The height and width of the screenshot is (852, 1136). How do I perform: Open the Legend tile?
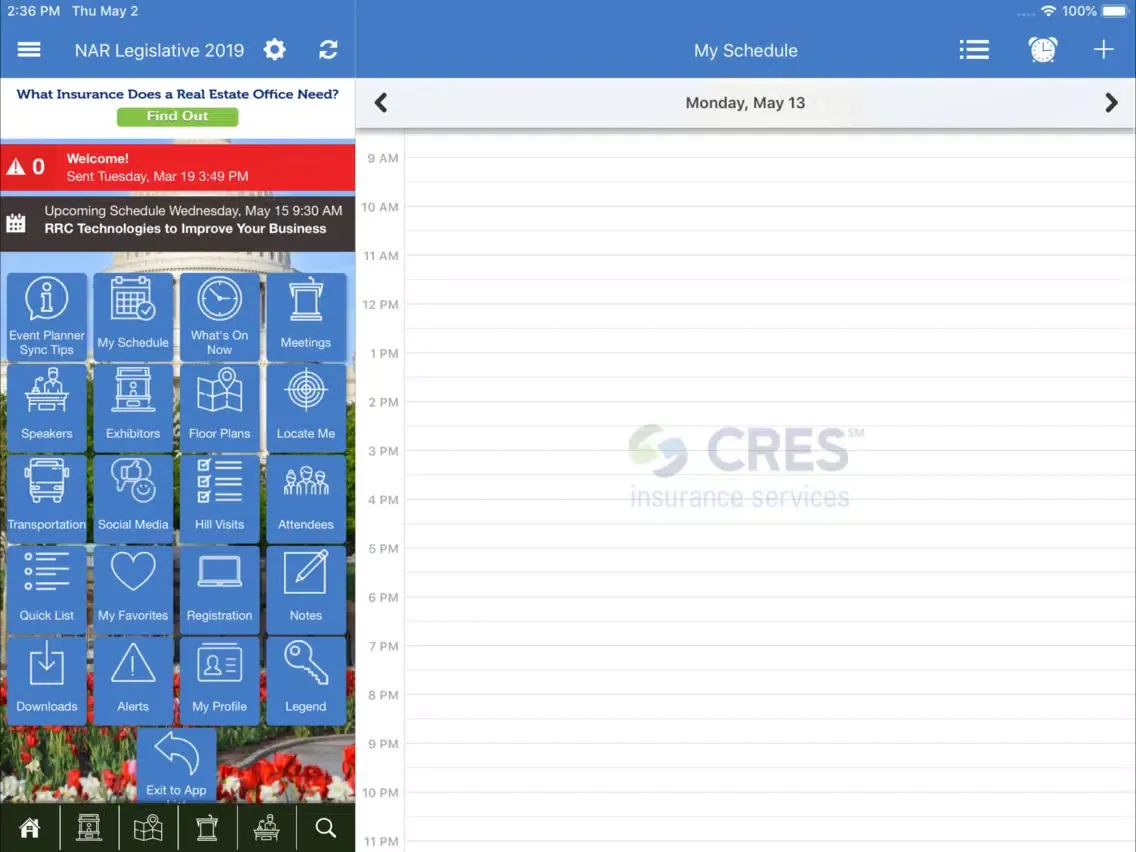(x=306, y=682)
